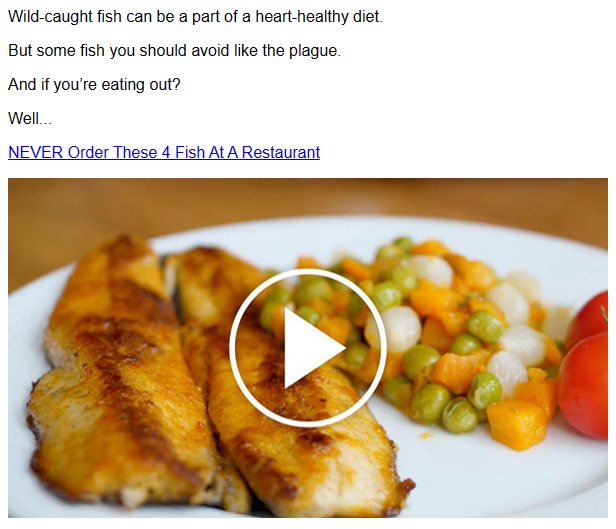Viewport: 616px width, 529px height.
Task: Click the empty white plate area, bottom right
Action: [511, 483]
